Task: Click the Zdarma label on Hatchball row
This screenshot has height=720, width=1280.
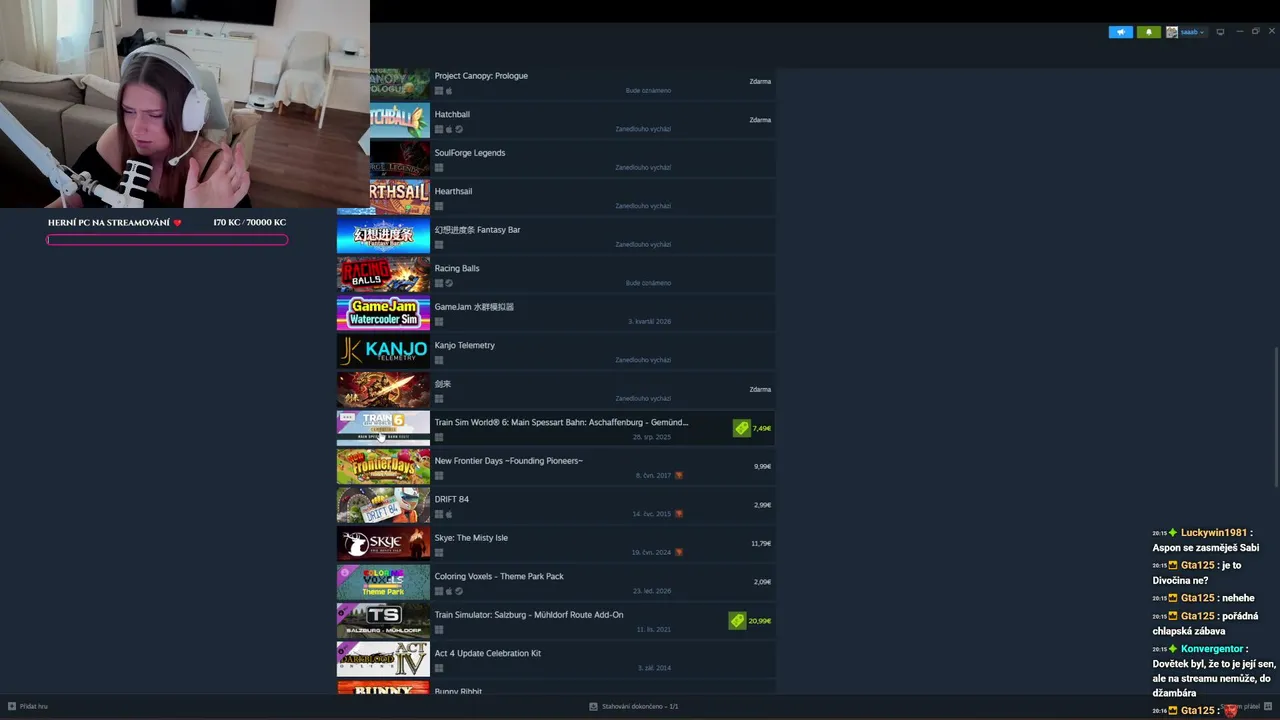Action: (760, 120)
